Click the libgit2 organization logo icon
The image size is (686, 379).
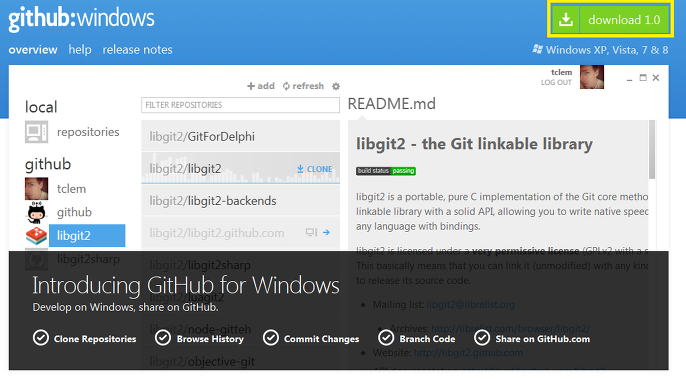36,235
